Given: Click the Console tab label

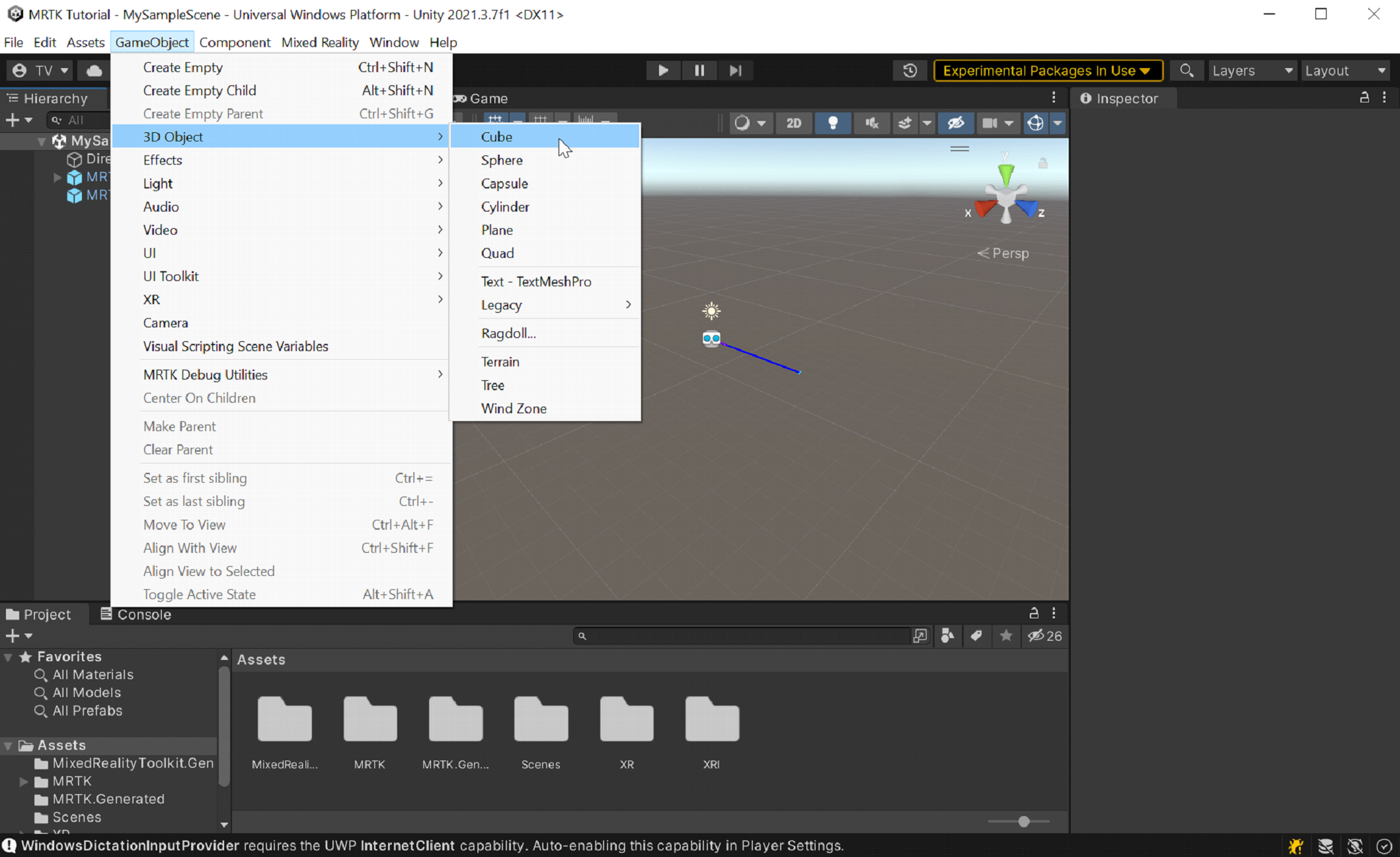Looking at the screenshot, I should [144, 613].
